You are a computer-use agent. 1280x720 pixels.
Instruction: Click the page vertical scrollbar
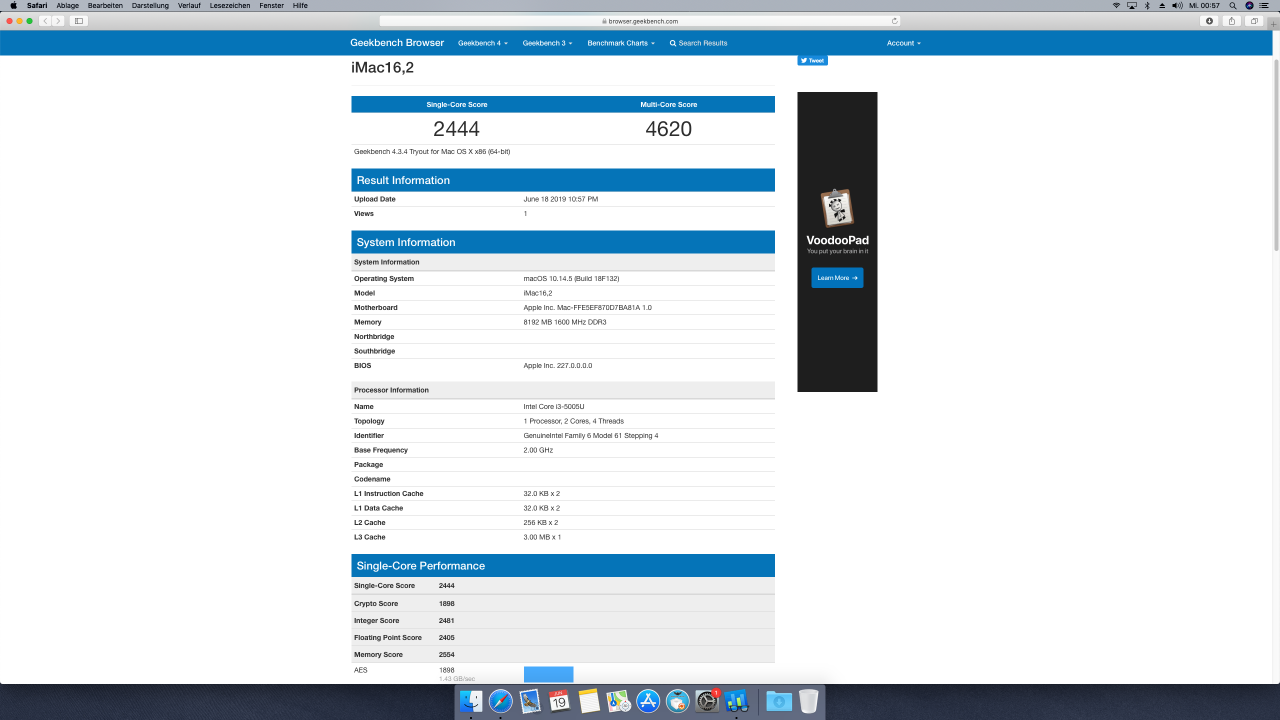coord(1275,155)
